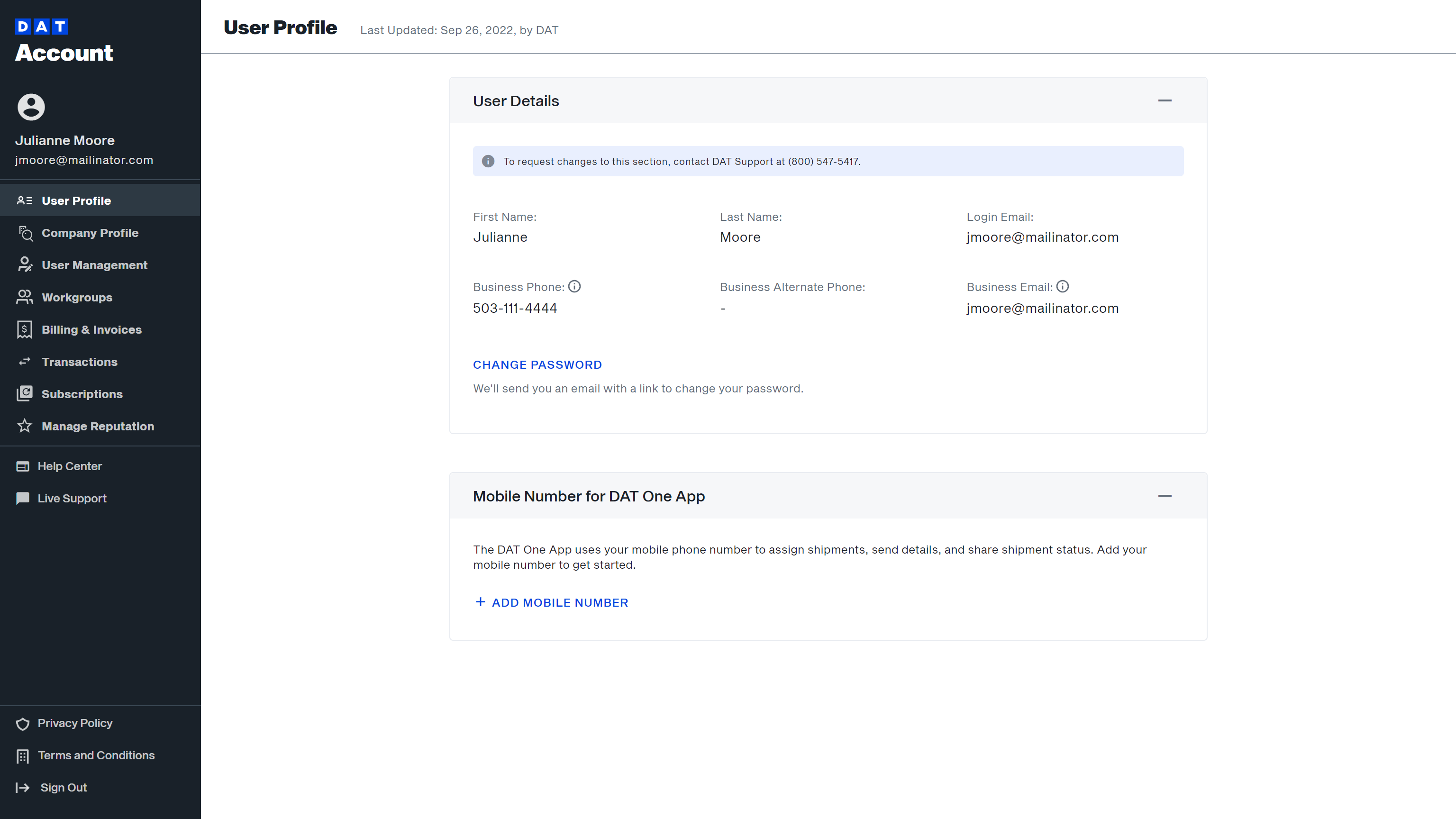The height and width of the screenshot is (819, 1456).
Task: Open the User Management icon
Action: pos(25,264)
